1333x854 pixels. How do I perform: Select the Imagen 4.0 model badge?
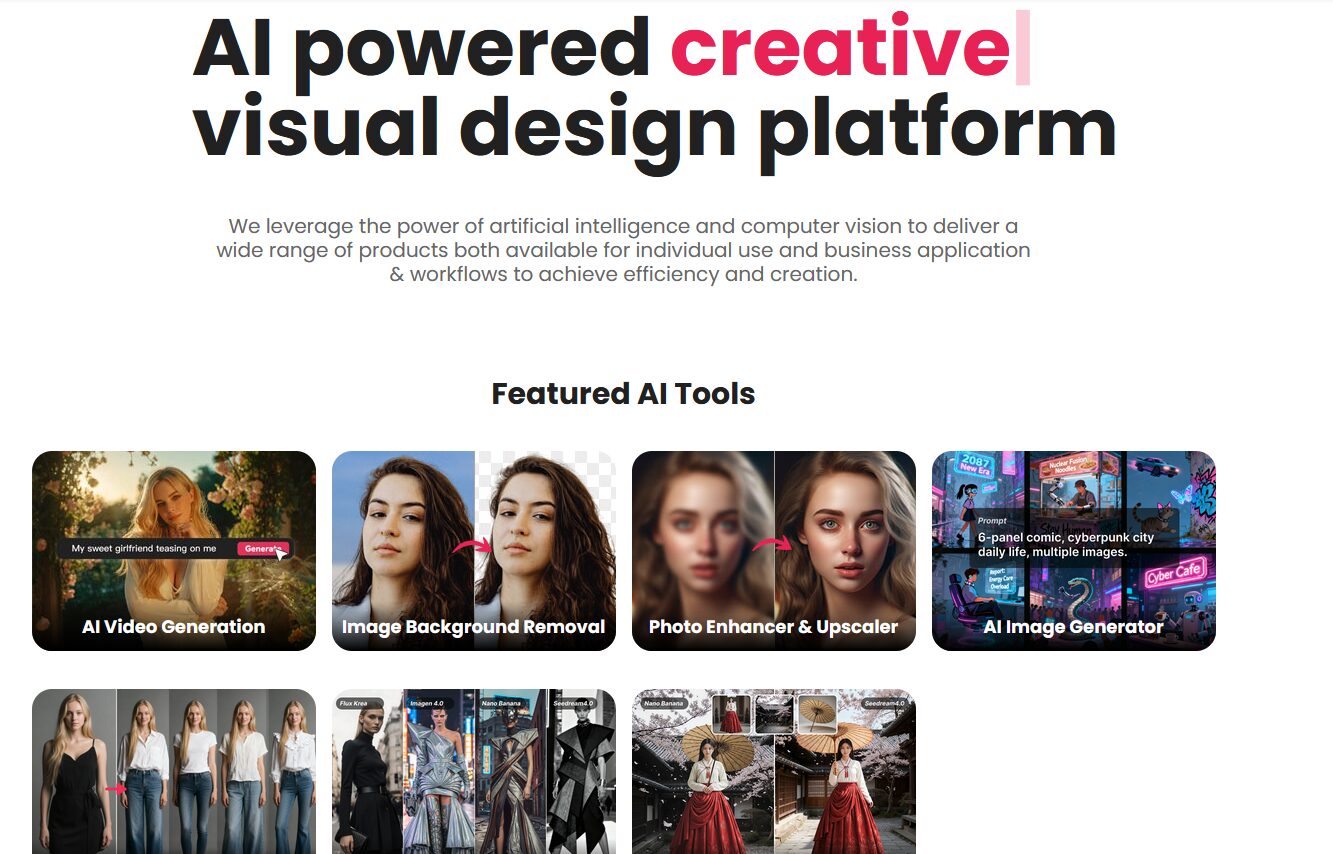click(426, 703)
